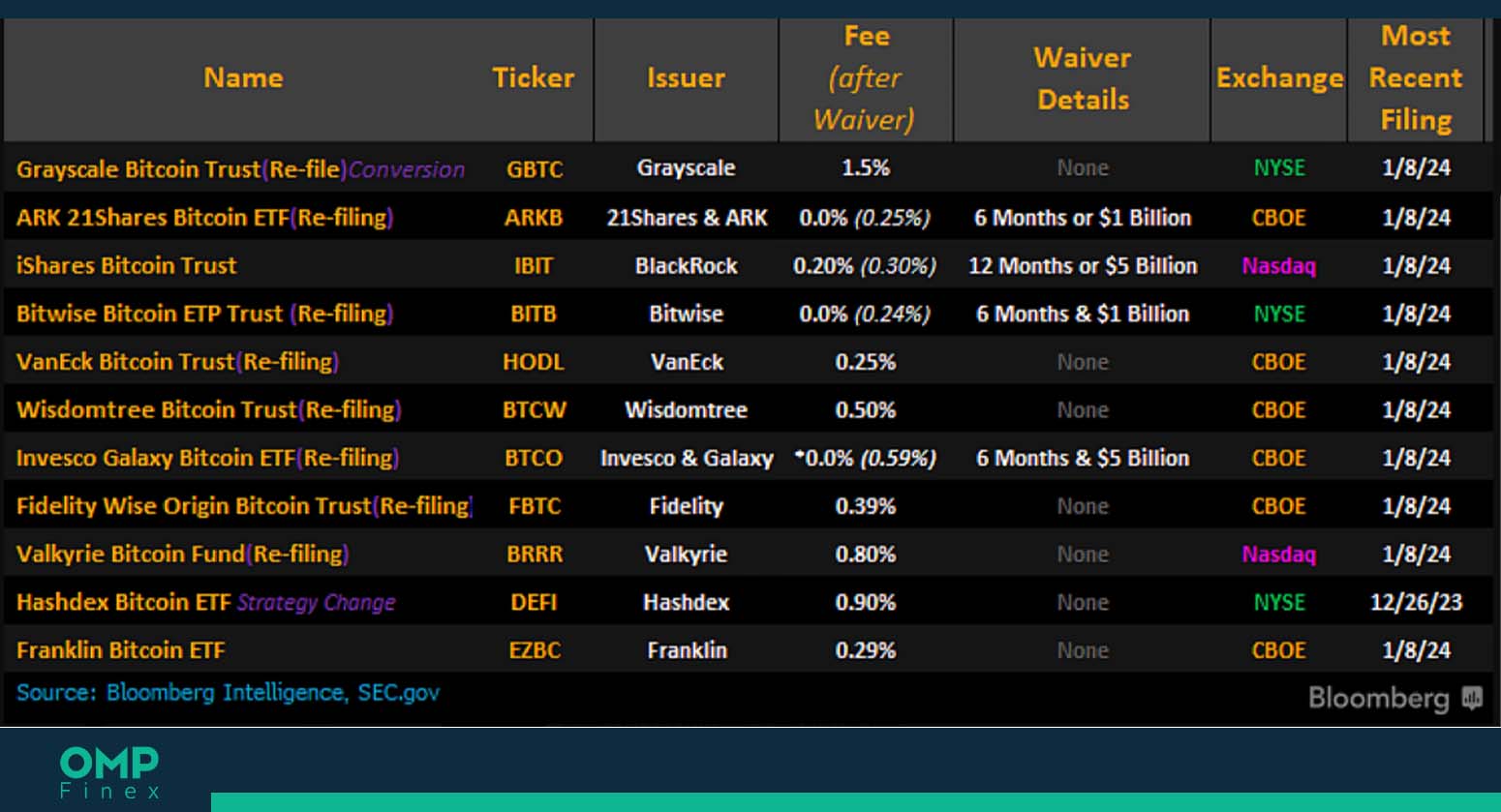Image resolution: width=1501 pixels, height=812 pixels.
Task: Click CBOE exchange in Franklin row
Action: pos(1279,650)
